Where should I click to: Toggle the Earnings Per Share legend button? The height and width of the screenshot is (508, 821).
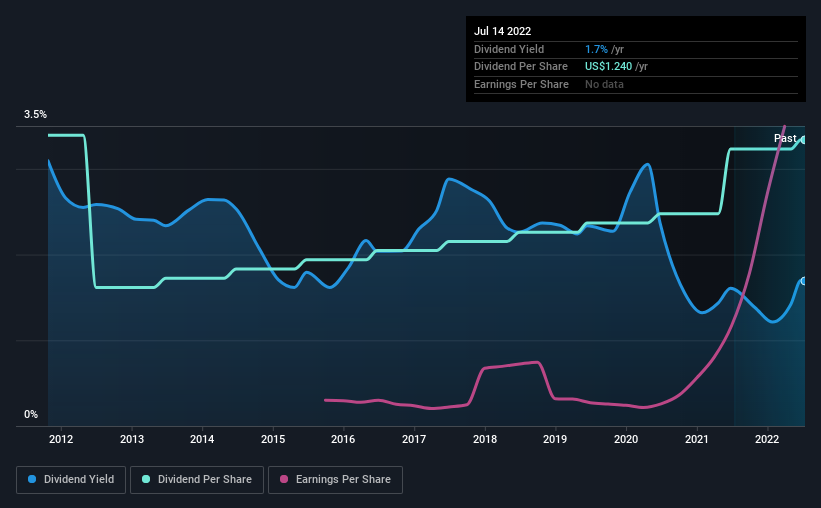pyautogui.click(x=335, y=480)
